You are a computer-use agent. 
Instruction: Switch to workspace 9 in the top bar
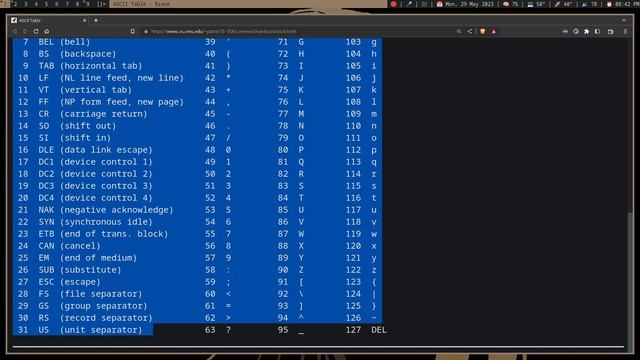pos(87,4)
